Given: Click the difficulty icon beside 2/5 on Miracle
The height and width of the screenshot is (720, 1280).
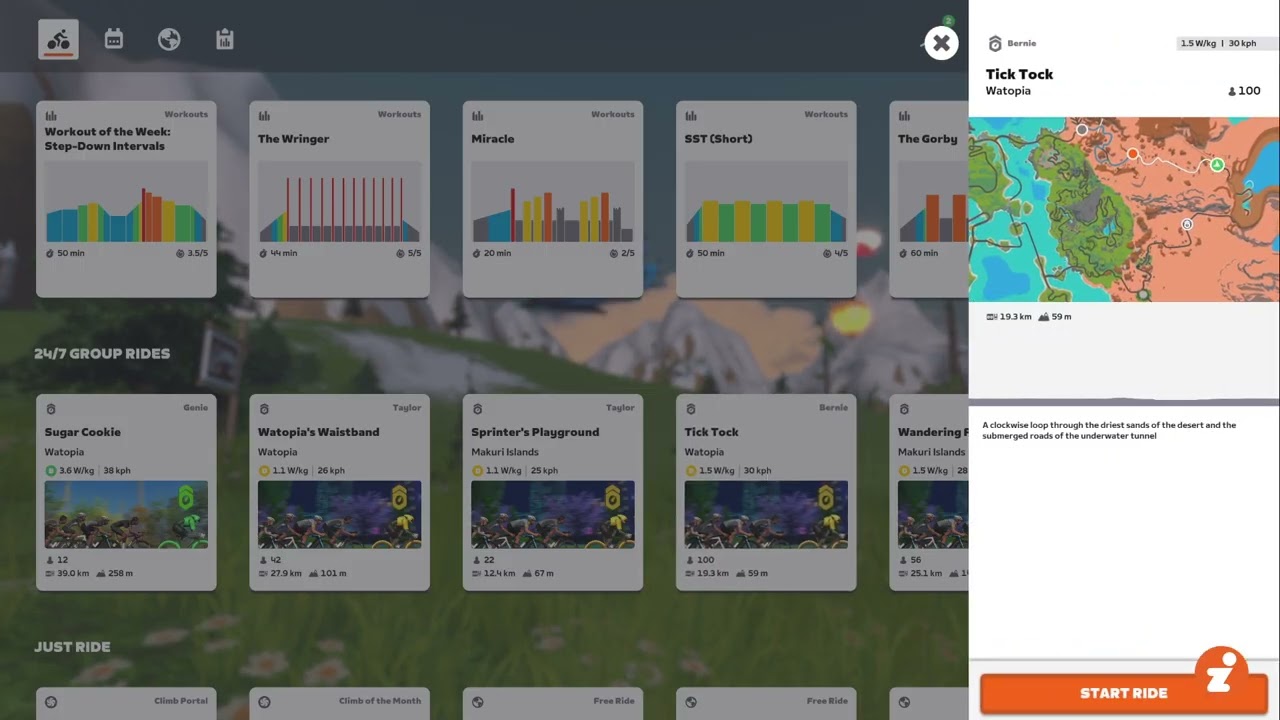Looking at the screenshot, I should (614, 254).
